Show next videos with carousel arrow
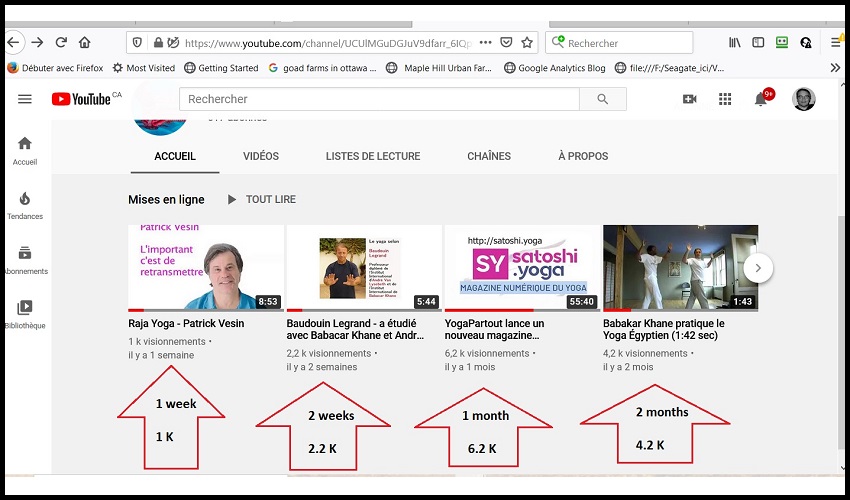The image size is (850, 500). [758, 267]
